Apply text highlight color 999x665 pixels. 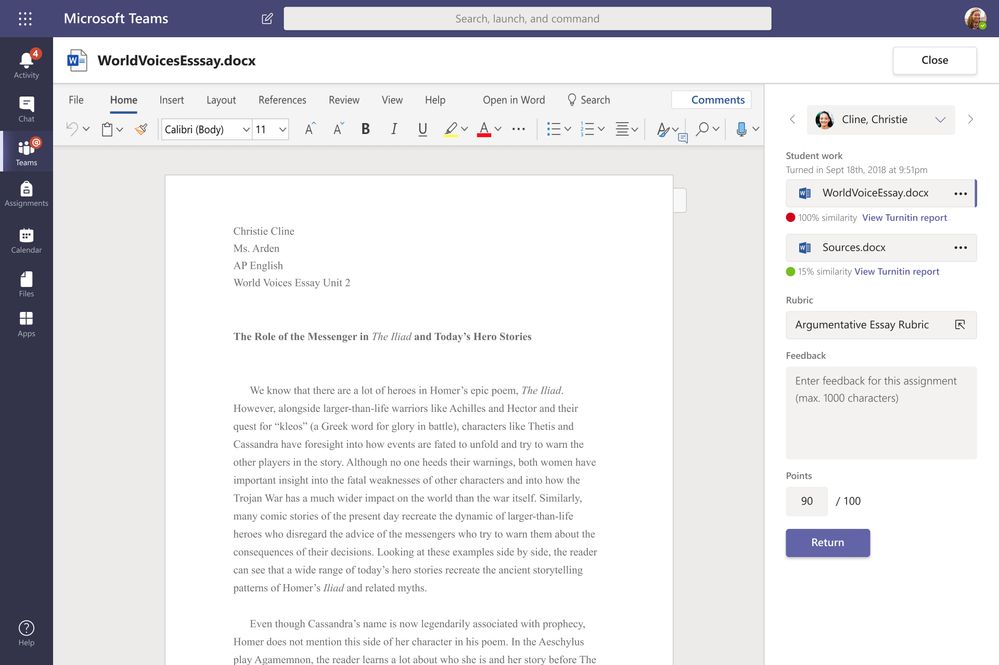point(450,129)
